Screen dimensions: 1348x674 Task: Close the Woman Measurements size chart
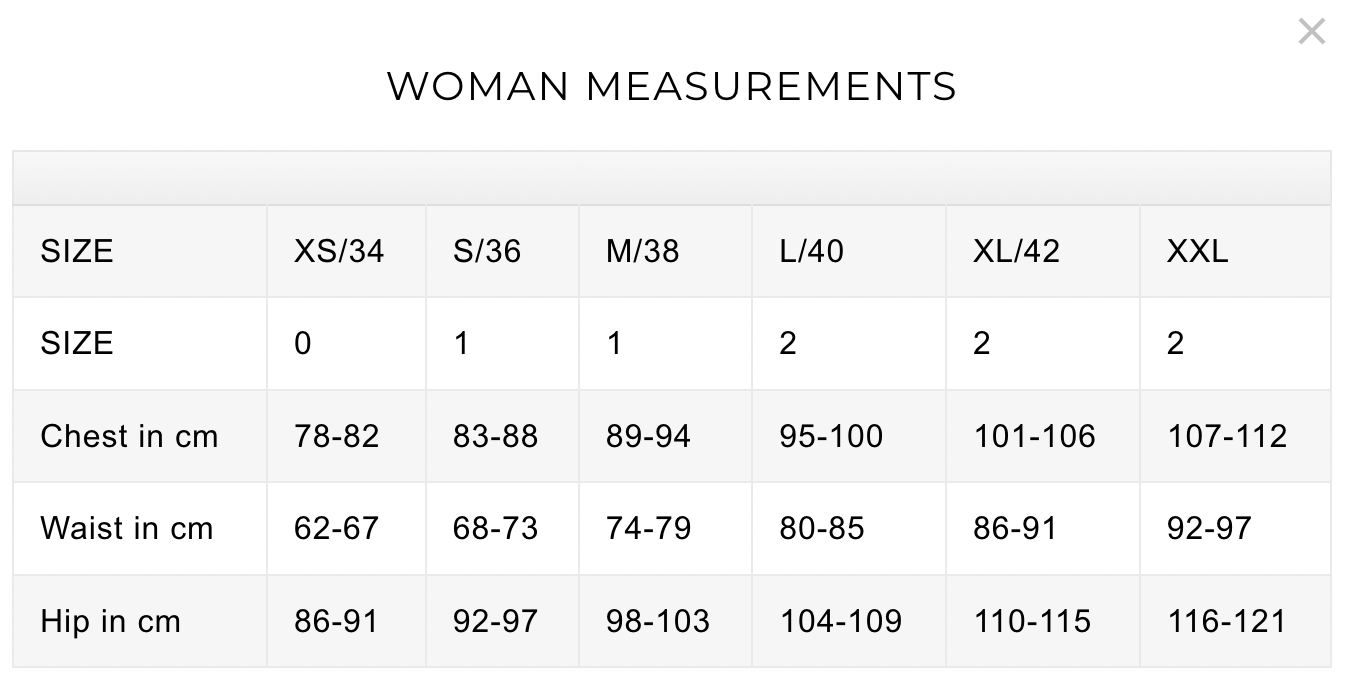(1311, 32)
